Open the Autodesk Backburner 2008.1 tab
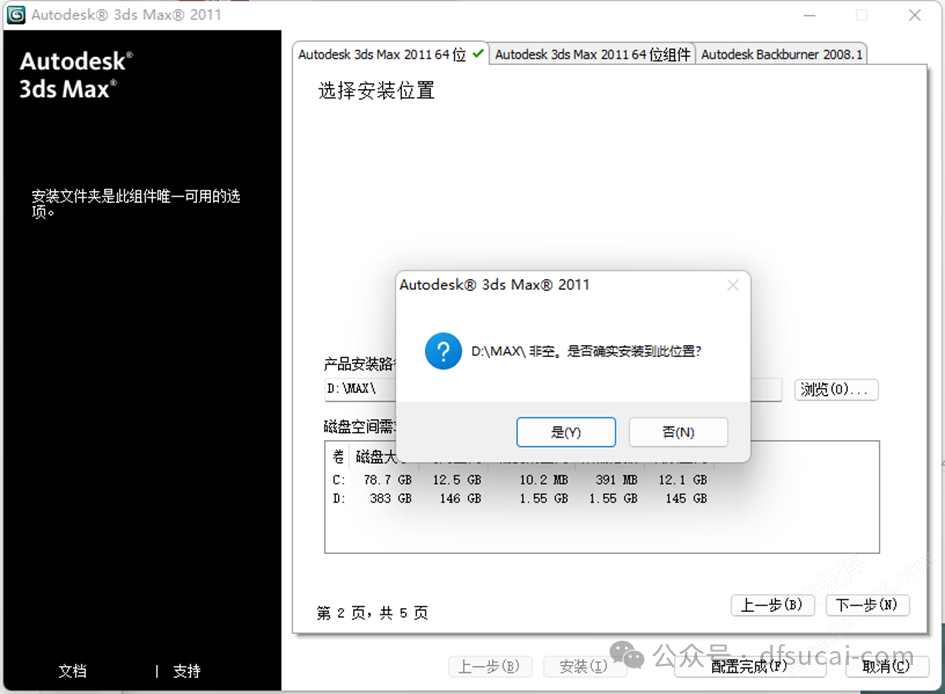 pyautogui.click(x=782, y=55)
